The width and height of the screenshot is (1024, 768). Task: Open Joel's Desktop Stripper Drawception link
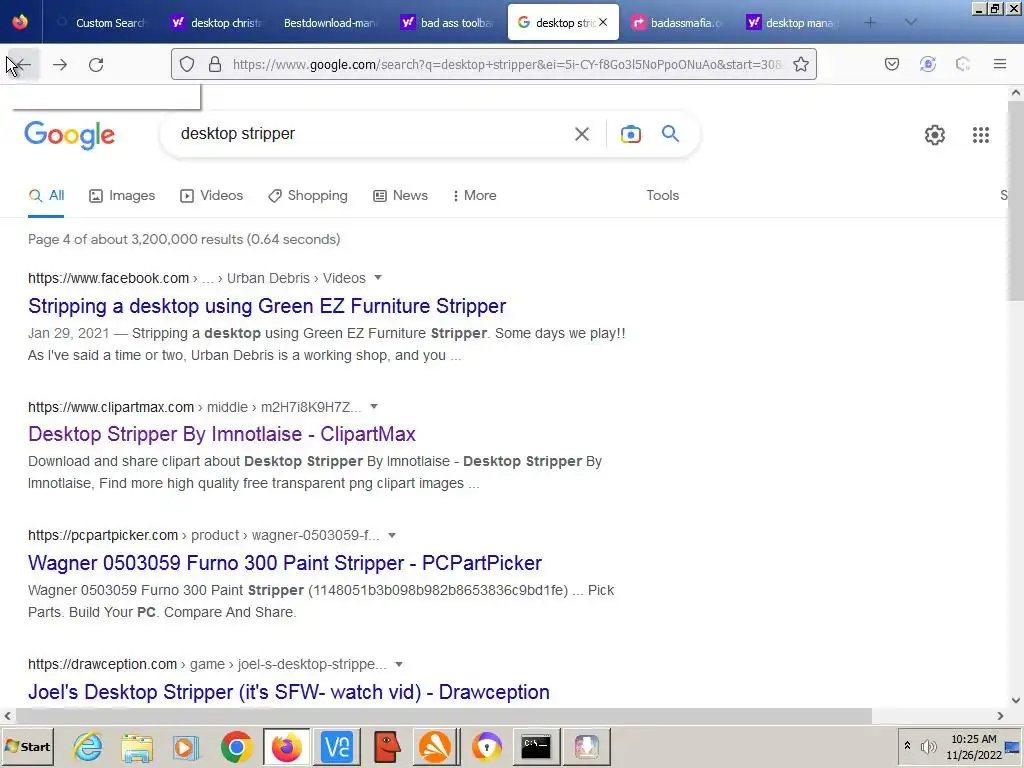point(289,692)
